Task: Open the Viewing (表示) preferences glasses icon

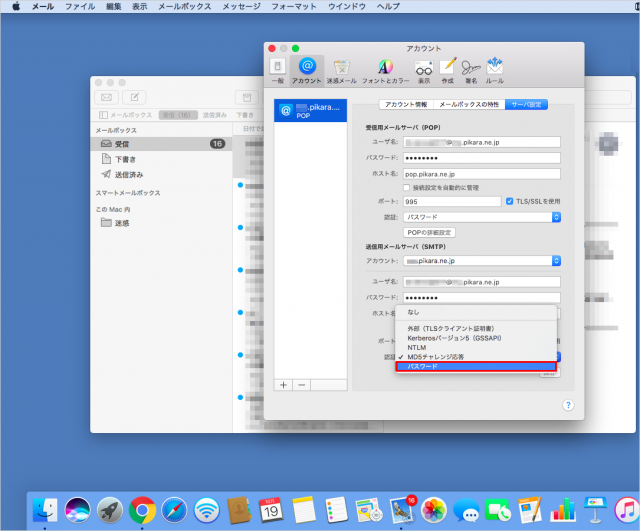Action: [x=424, y=70]
